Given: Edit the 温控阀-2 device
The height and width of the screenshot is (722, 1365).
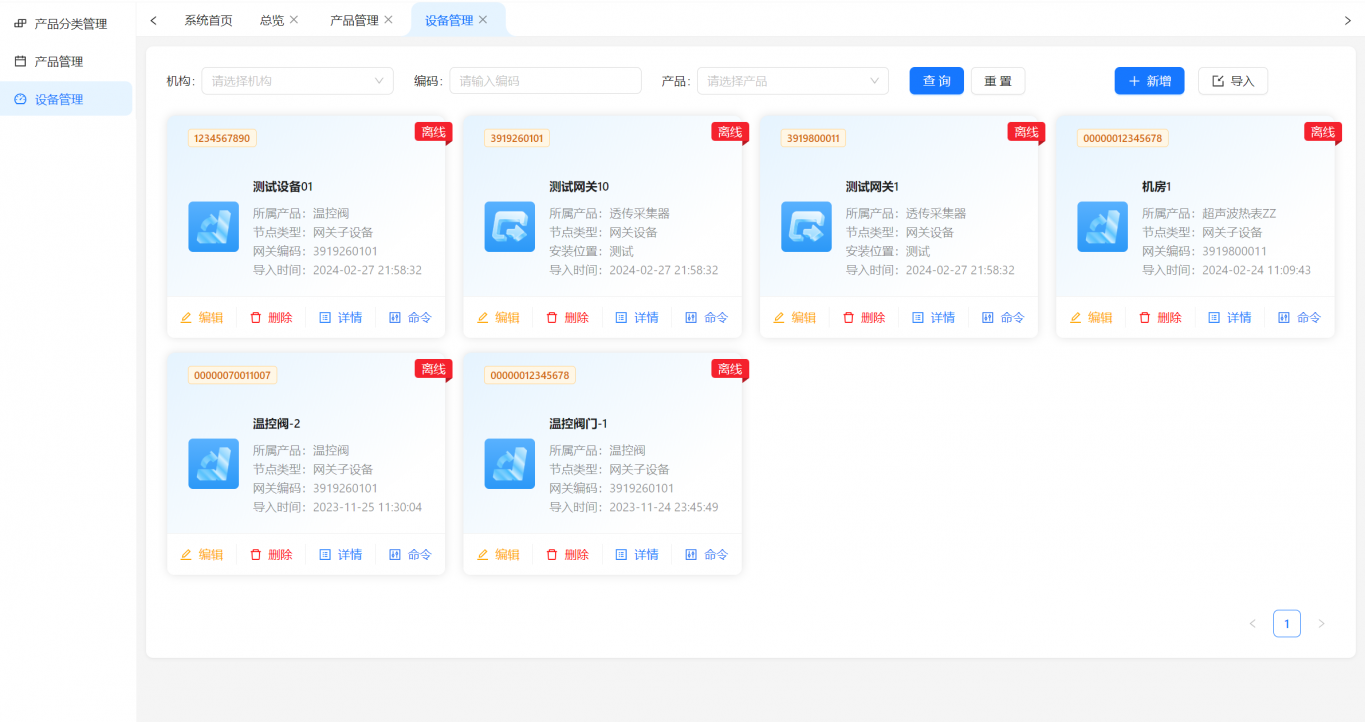Looking at the screenshot, I should click(201, 555).
